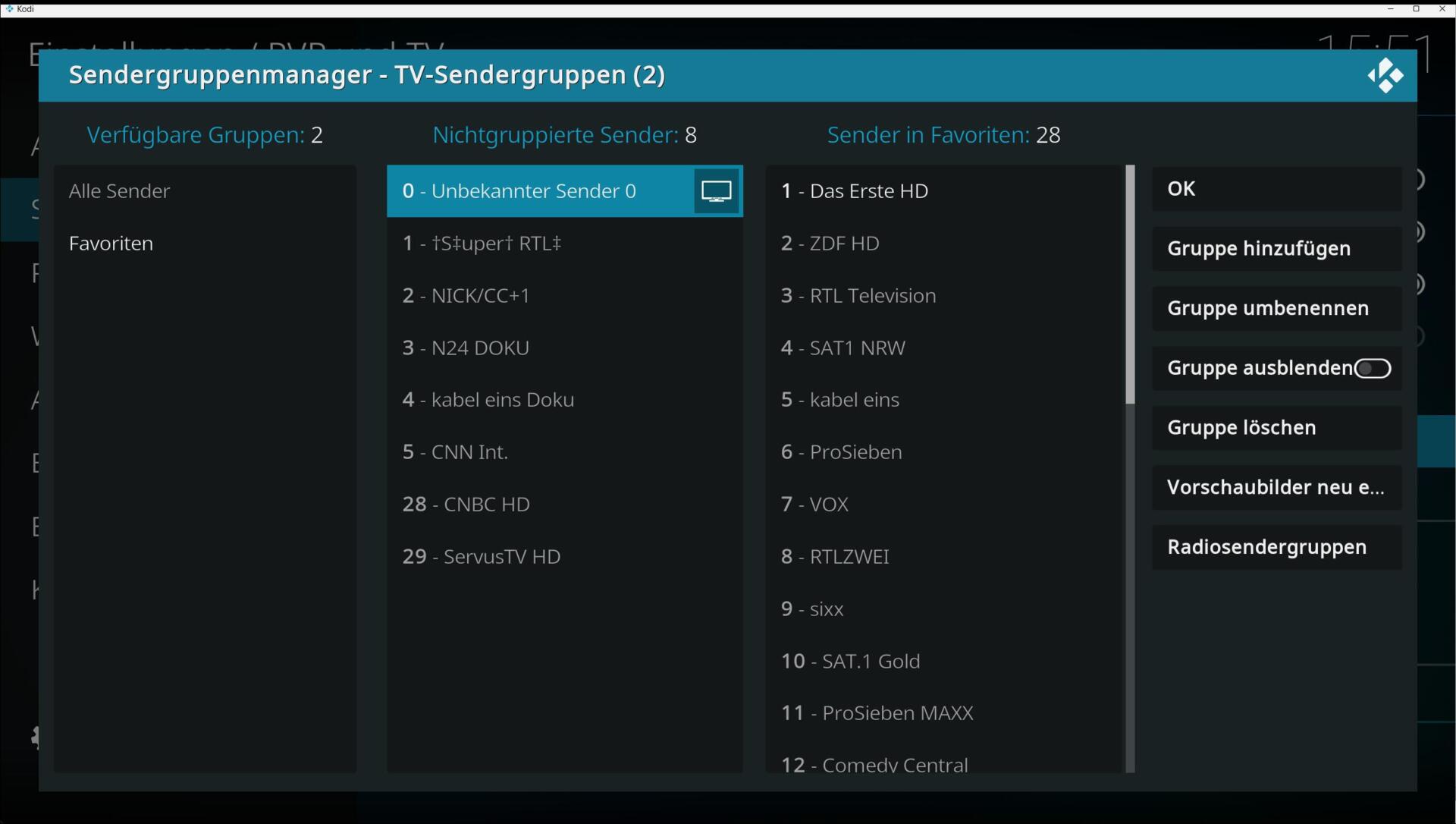Select 0 - Unbekannter Sender 0
This screenshot has width=1456, height=824.
point(565,191)
